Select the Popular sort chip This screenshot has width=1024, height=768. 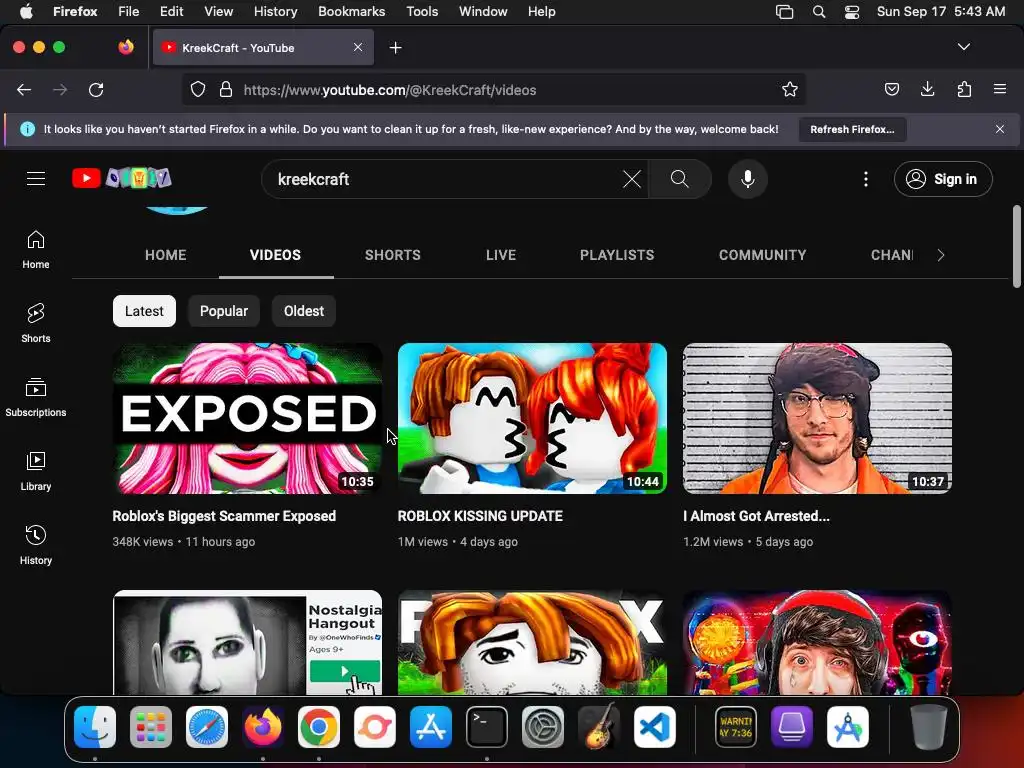[224, 311]
